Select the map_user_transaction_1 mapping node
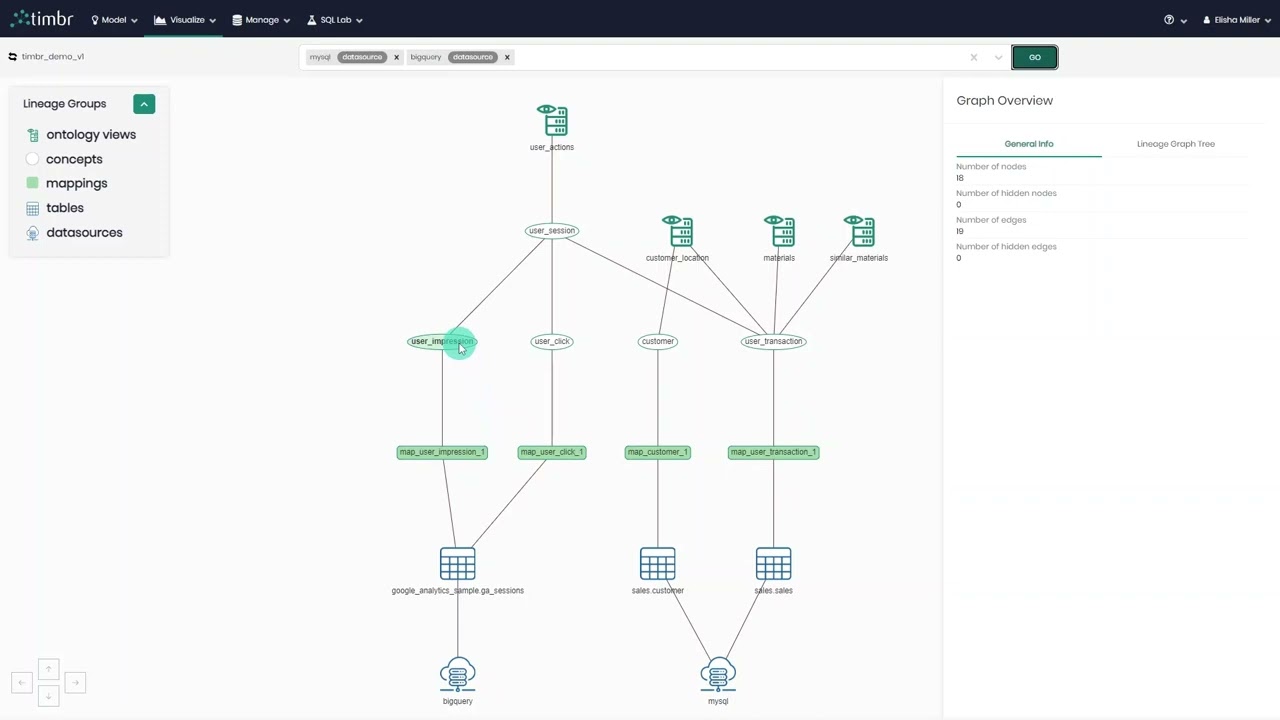1280x720 pixels. point(774,452)
